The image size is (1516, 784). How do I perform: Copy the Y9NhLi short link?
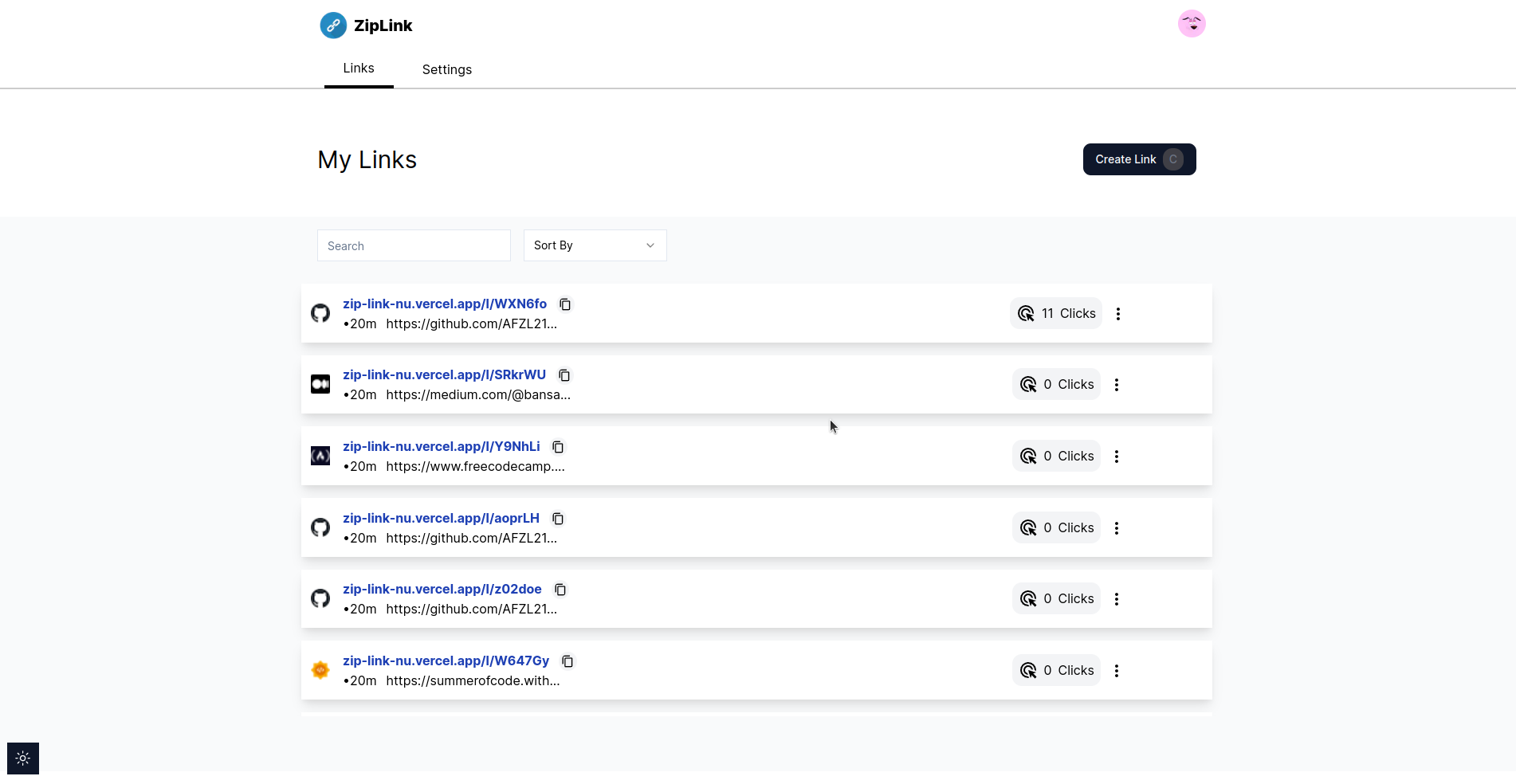pos(558,447)
